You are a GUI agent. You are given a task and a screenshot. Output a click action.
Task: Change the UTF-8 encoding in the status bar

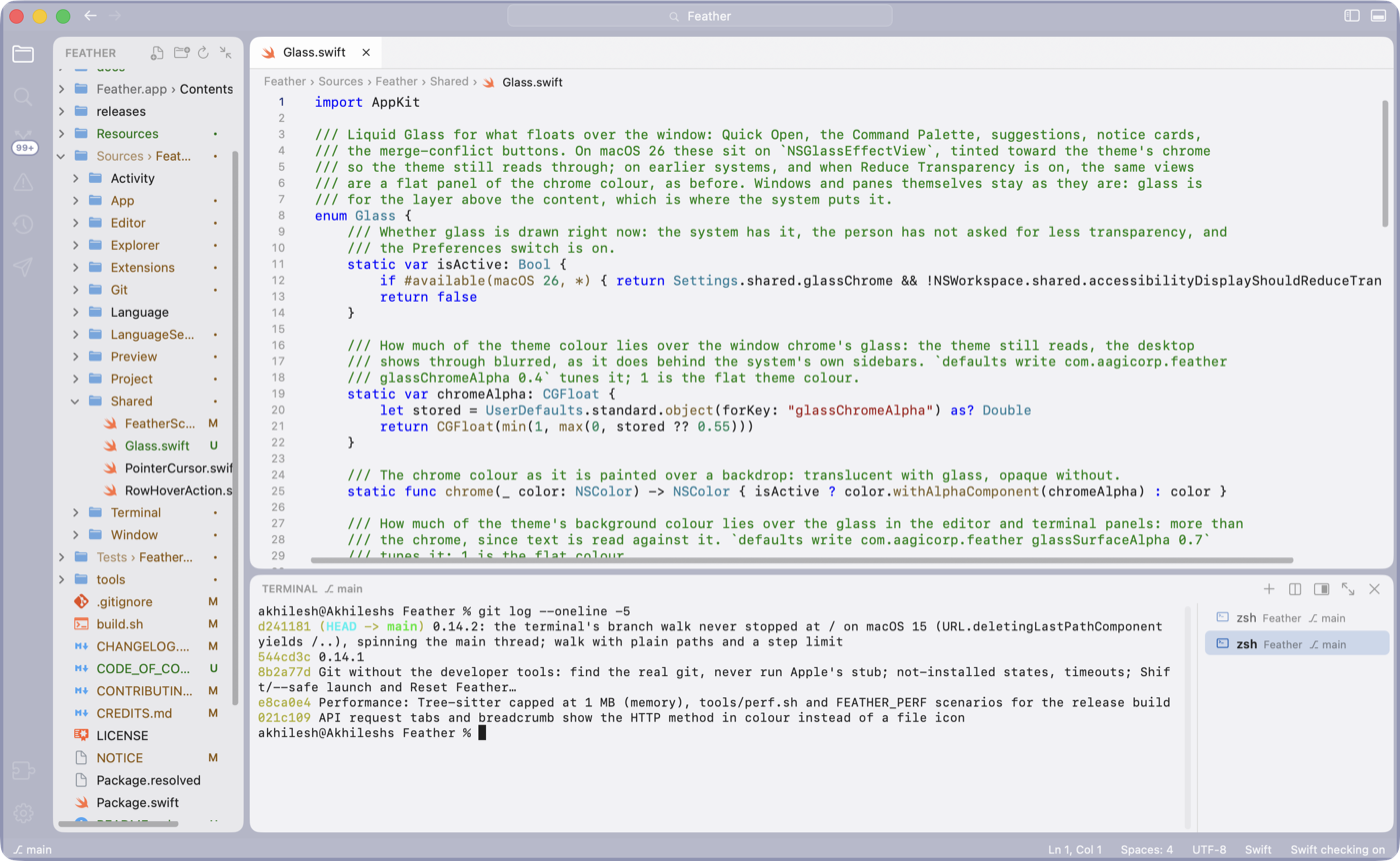pos(1208,849)
